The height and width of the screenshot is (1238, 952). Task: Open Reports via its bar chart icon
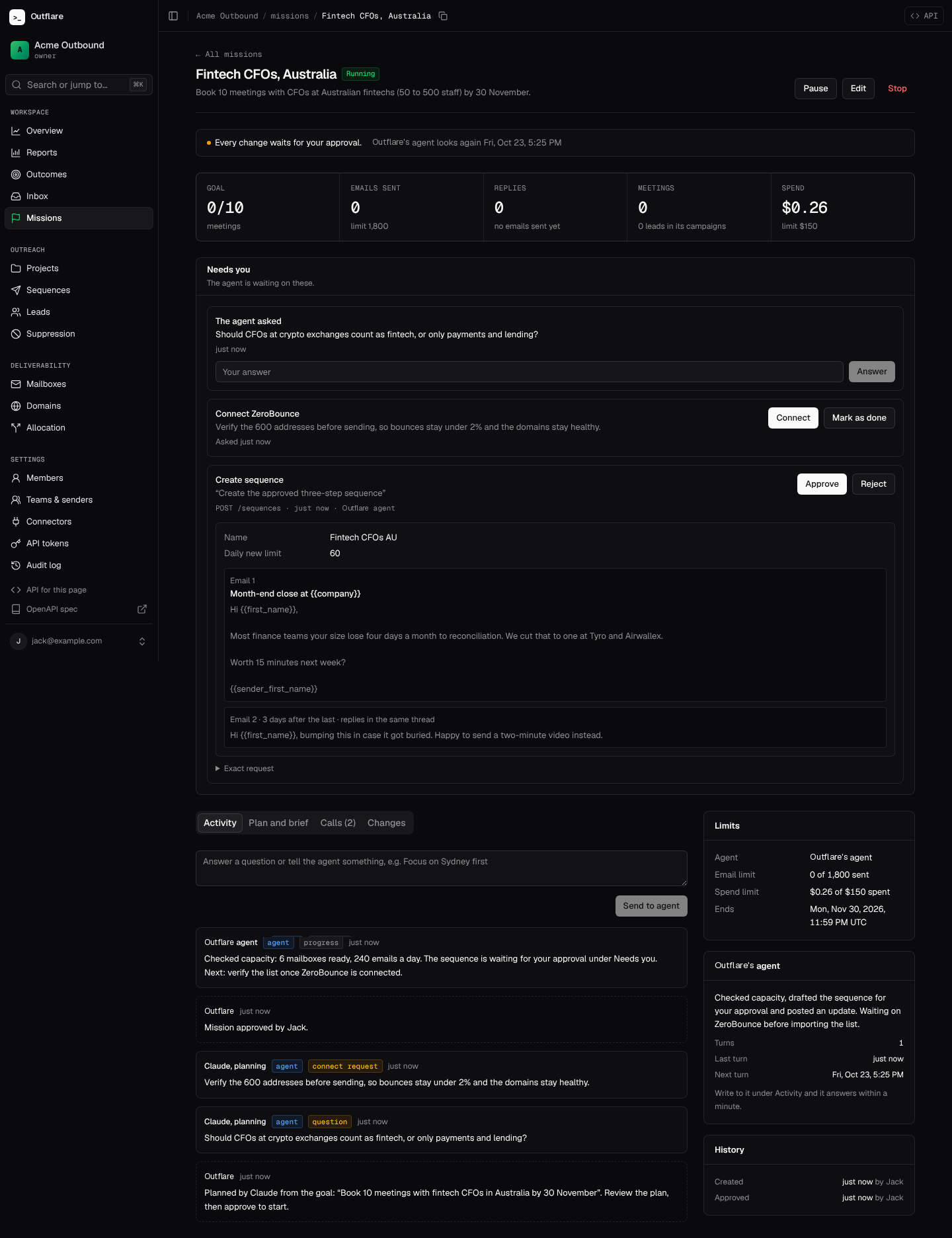(16, 153)
